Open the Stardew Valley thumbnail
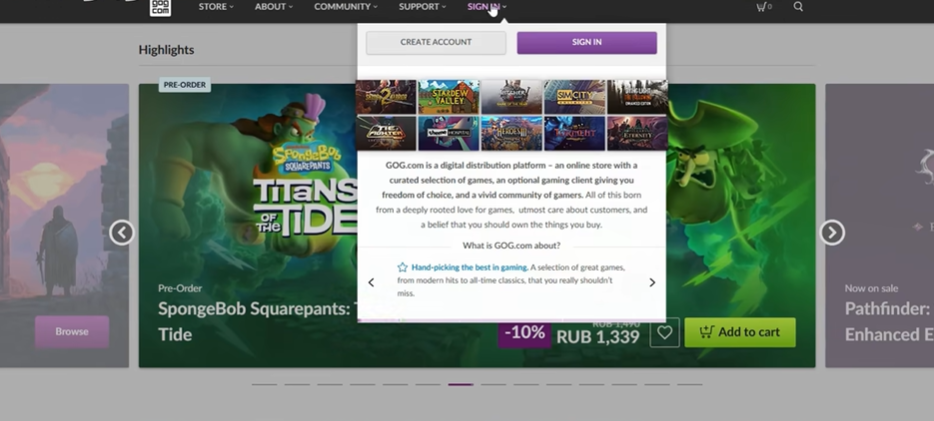934x421 pixels. [x=449, y=96]
